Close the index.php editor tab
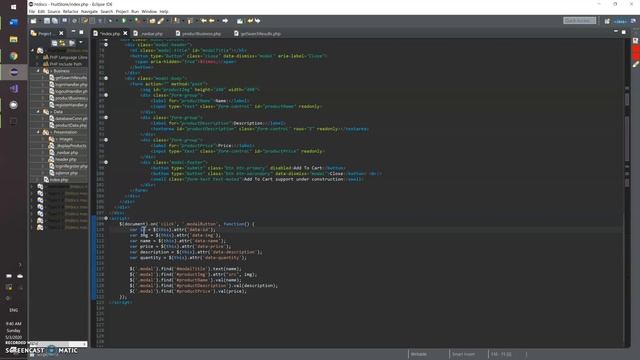This screenshot has width=640, height=360. click(x=125, y=33)
